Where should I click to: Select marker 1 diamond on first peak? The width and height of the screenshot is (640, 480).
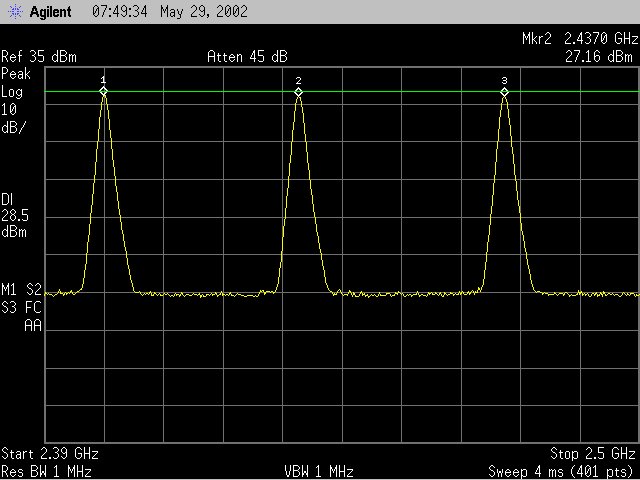point(103,91)
